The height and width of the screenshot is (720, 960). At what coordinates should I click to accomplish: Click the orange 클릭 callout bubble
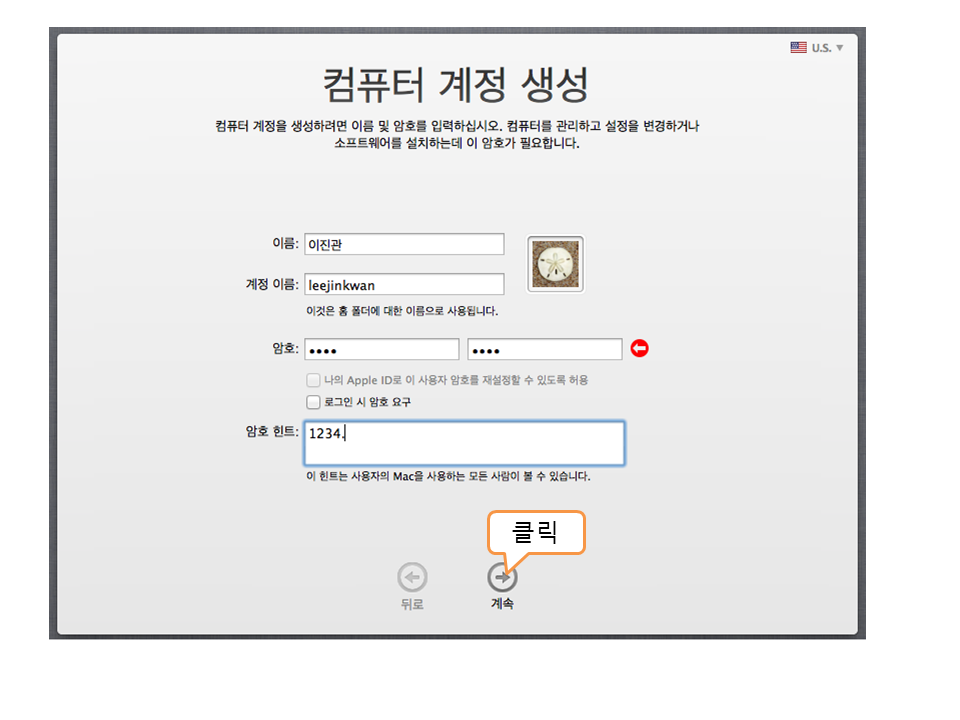coord(534,533)
